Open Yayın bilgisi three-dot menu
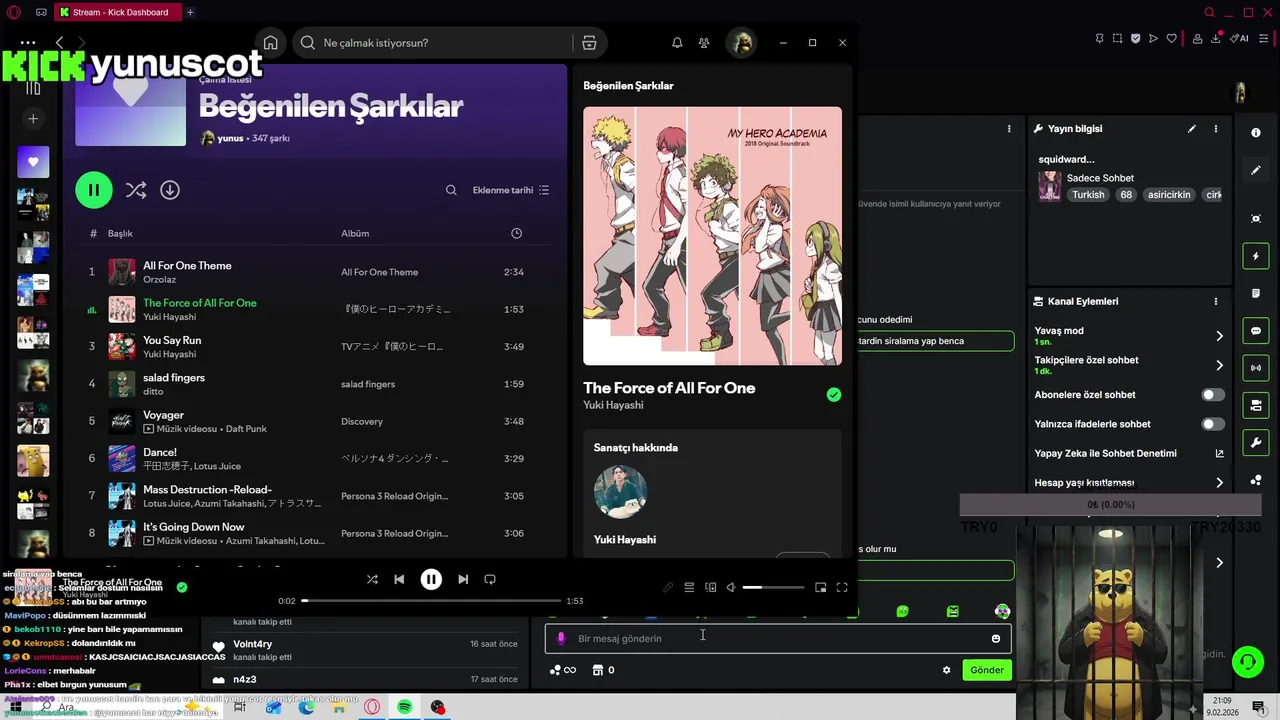1280x720 pixels. point(1216,129)
